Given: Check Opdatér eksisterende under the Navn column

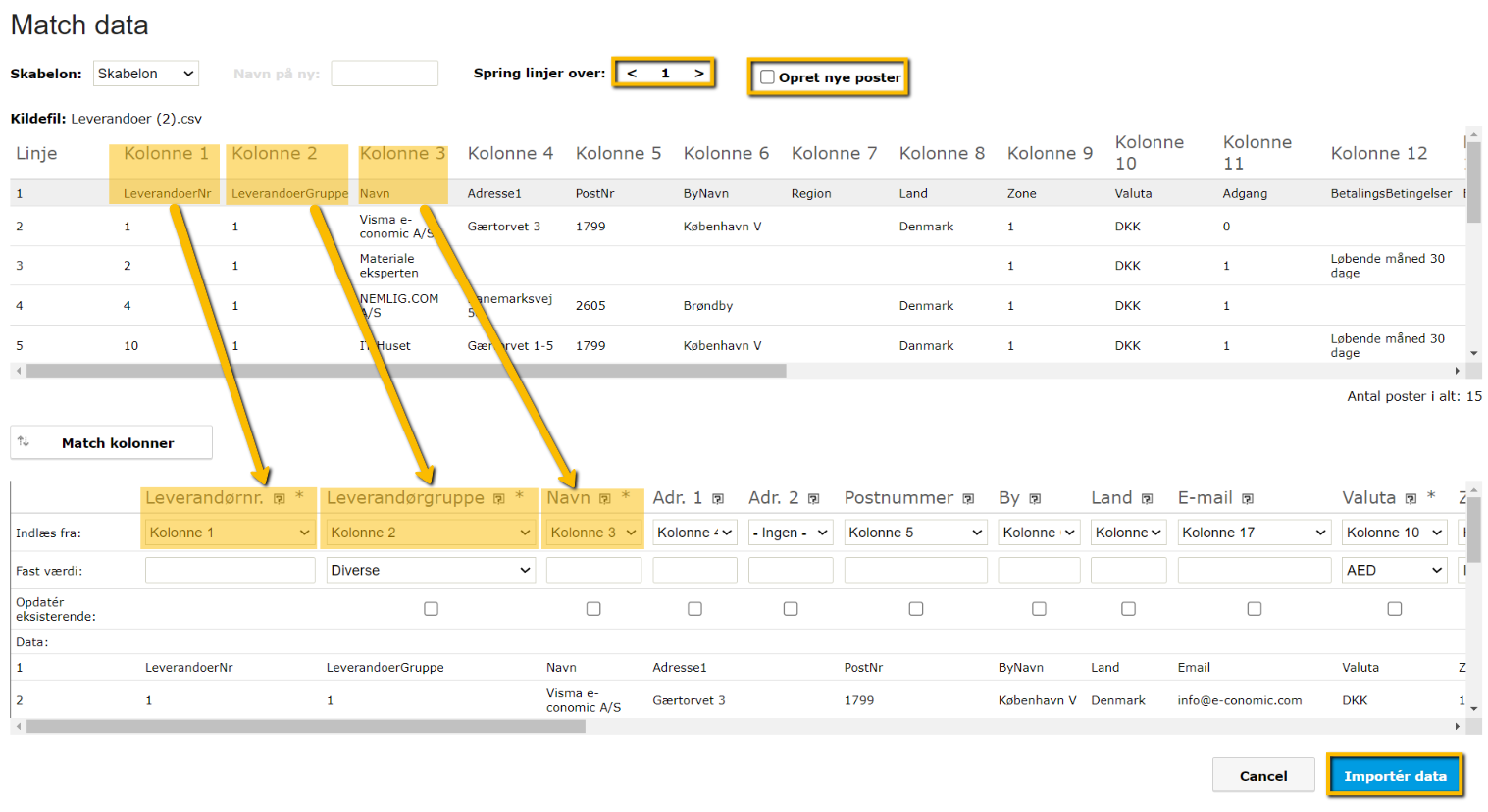Looking at the screenshot, I should [x=592, y=608].
